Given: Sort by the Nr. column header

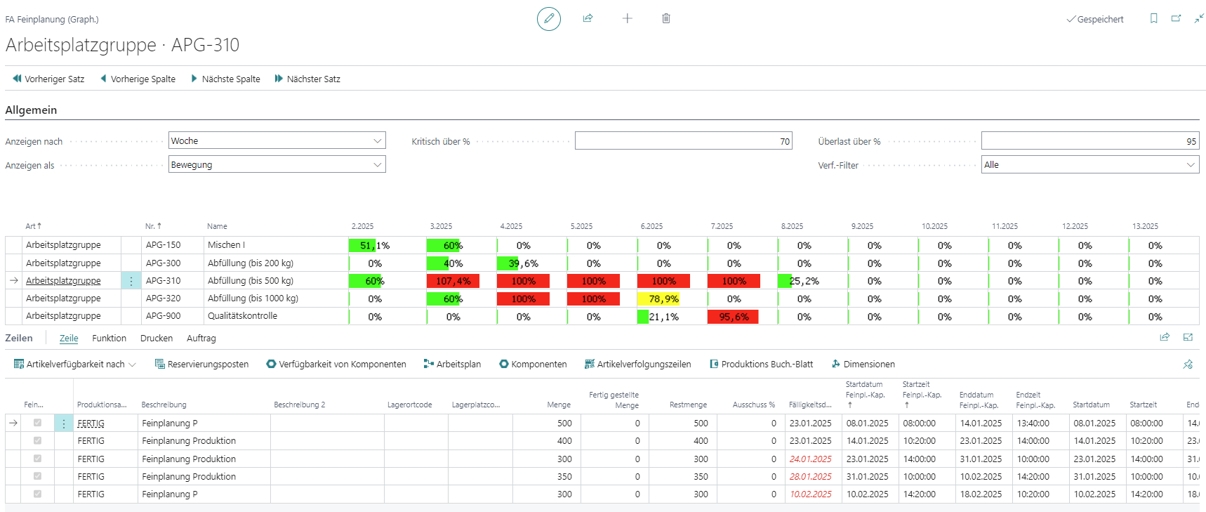Looking at the screenshot, I should (153, 226).
